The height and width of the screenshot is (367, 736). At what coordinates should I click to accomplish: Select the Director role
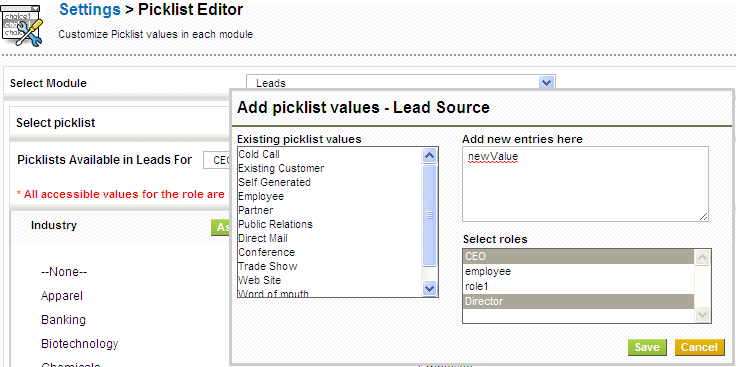[578, 301]
